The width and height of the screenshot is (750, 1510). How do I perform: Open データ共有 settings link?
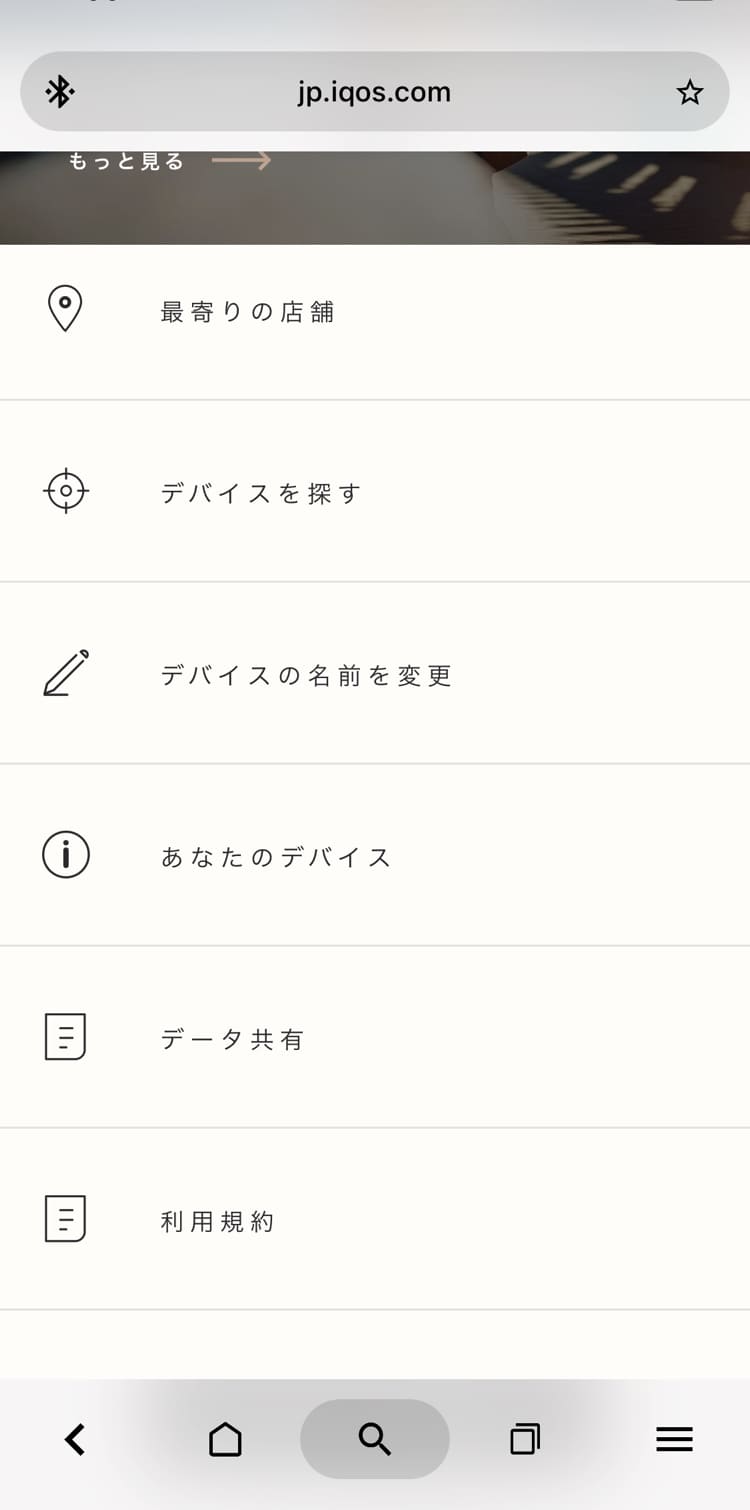tap(232, 1039)
